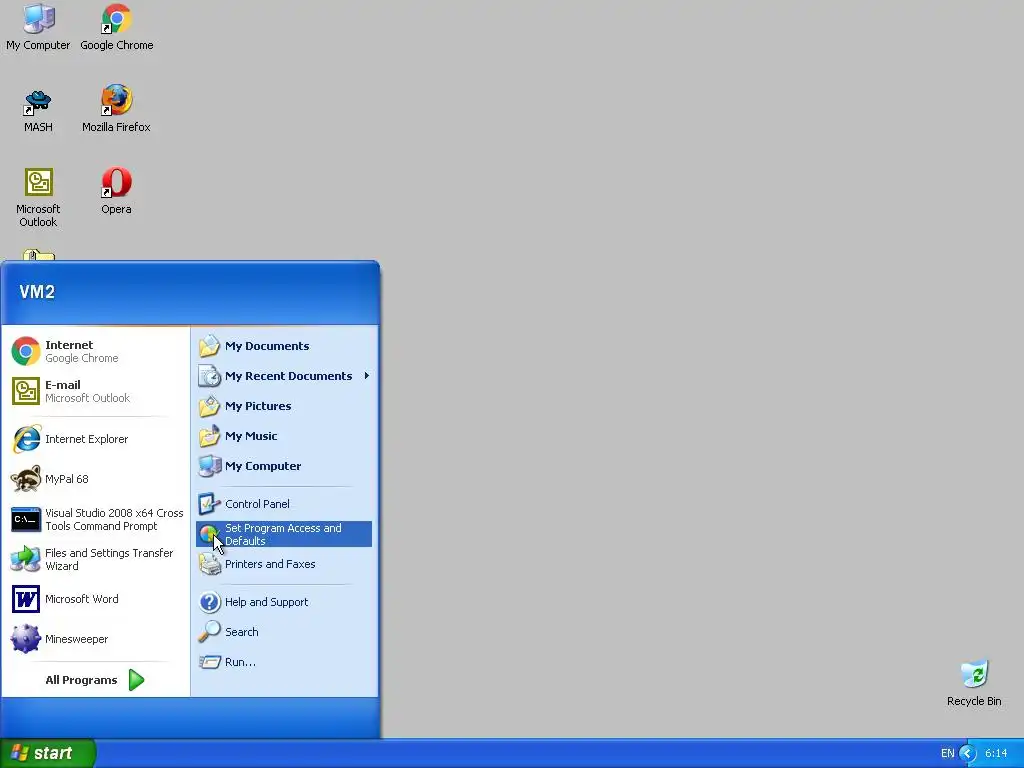Screen dimensions: 1024x768
Task: Open E-mail Microsoft Outlook in Start menu
Action: [x=95, y=391]
